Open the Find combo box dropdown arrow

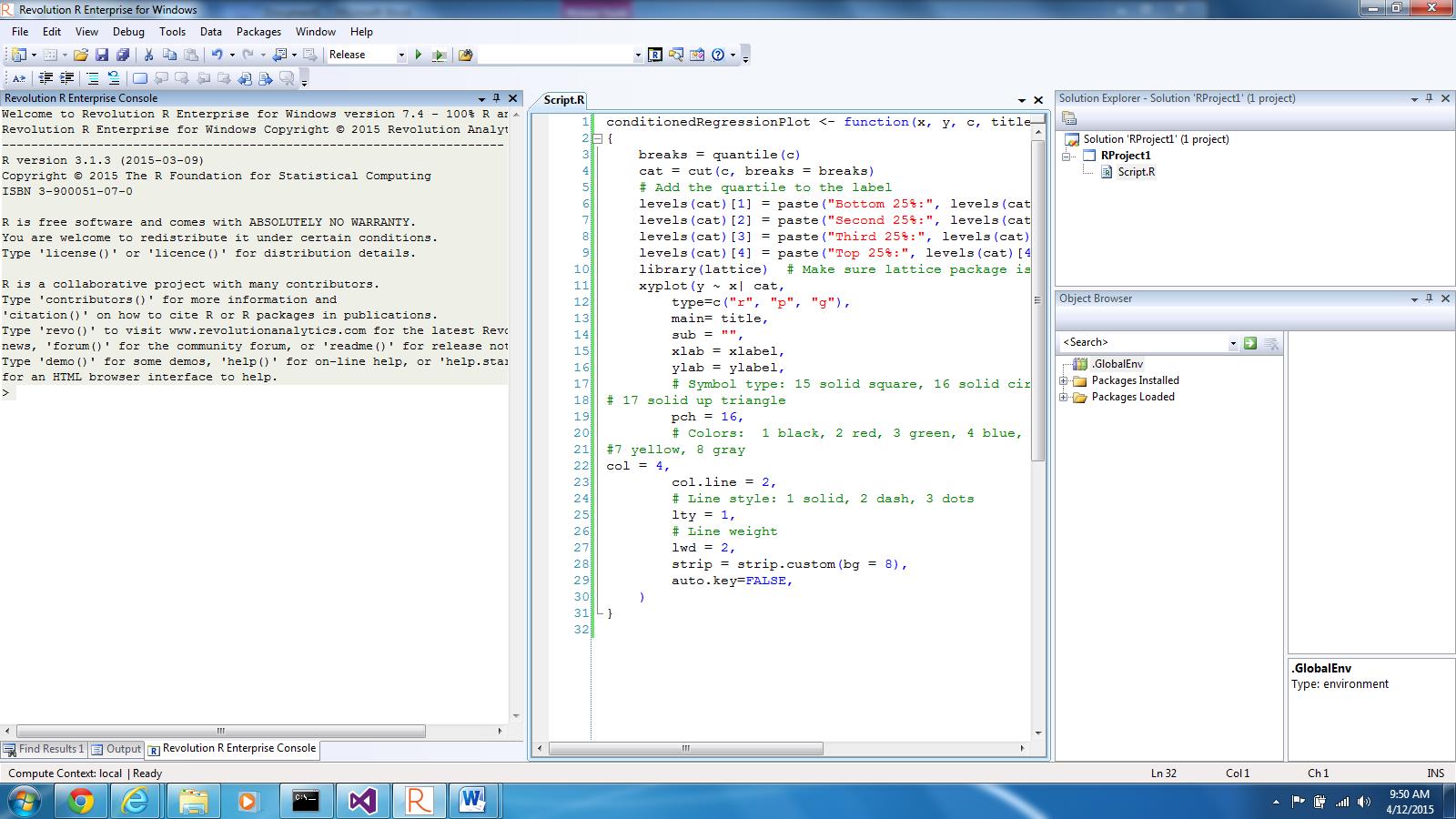pos(637,55)
